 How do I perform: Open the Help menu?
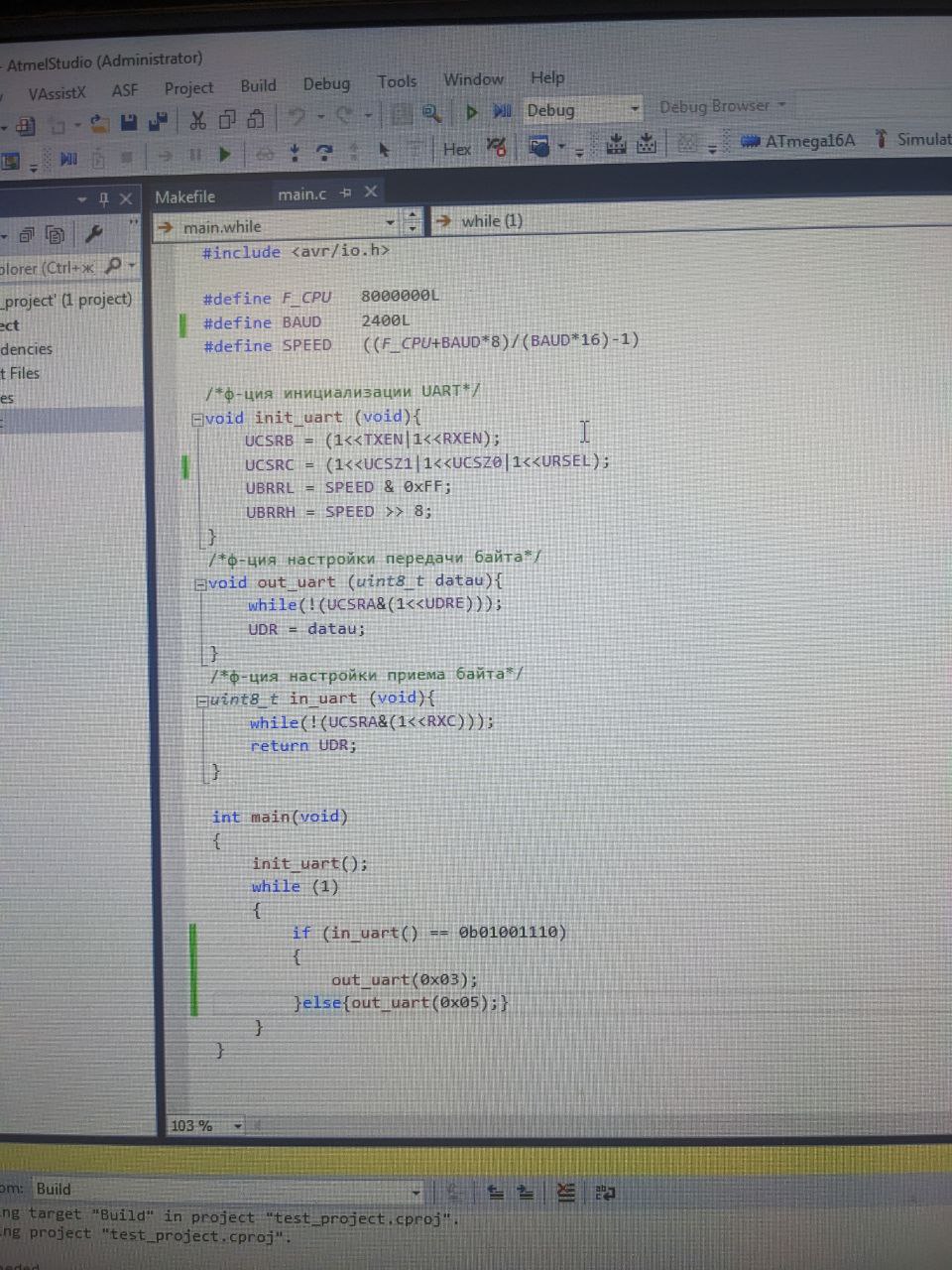click(547, 77)
